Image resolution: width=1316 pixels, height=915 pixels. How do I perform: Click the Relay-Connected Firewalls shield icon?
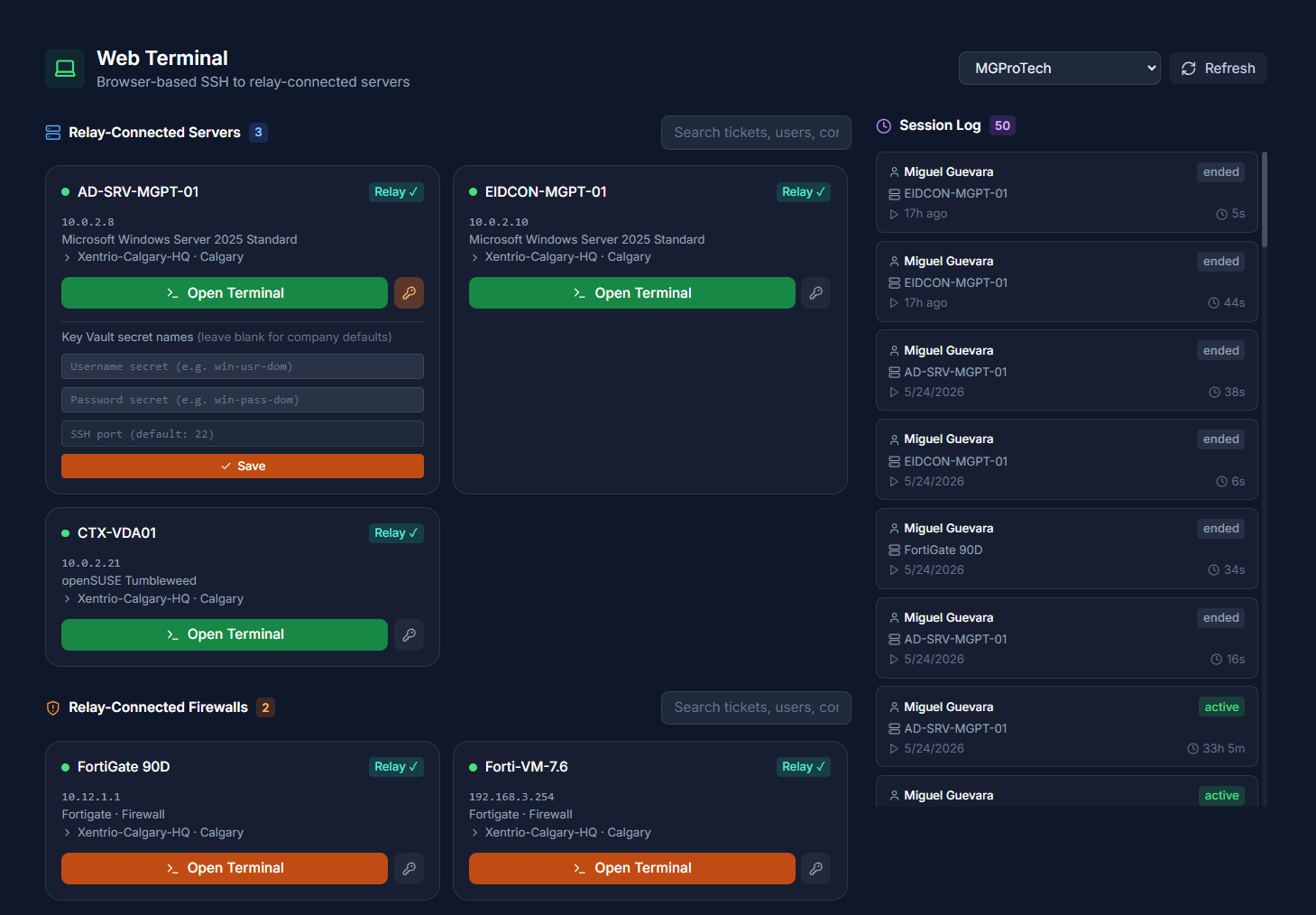coord(53,708)
